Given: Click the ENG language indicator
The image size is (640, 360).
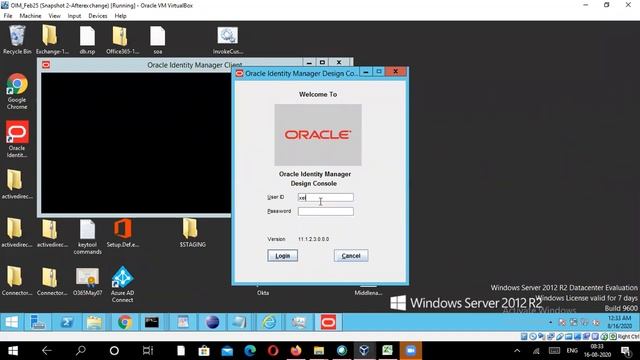Looking at the screenshot, I should [x=572, y=351].
